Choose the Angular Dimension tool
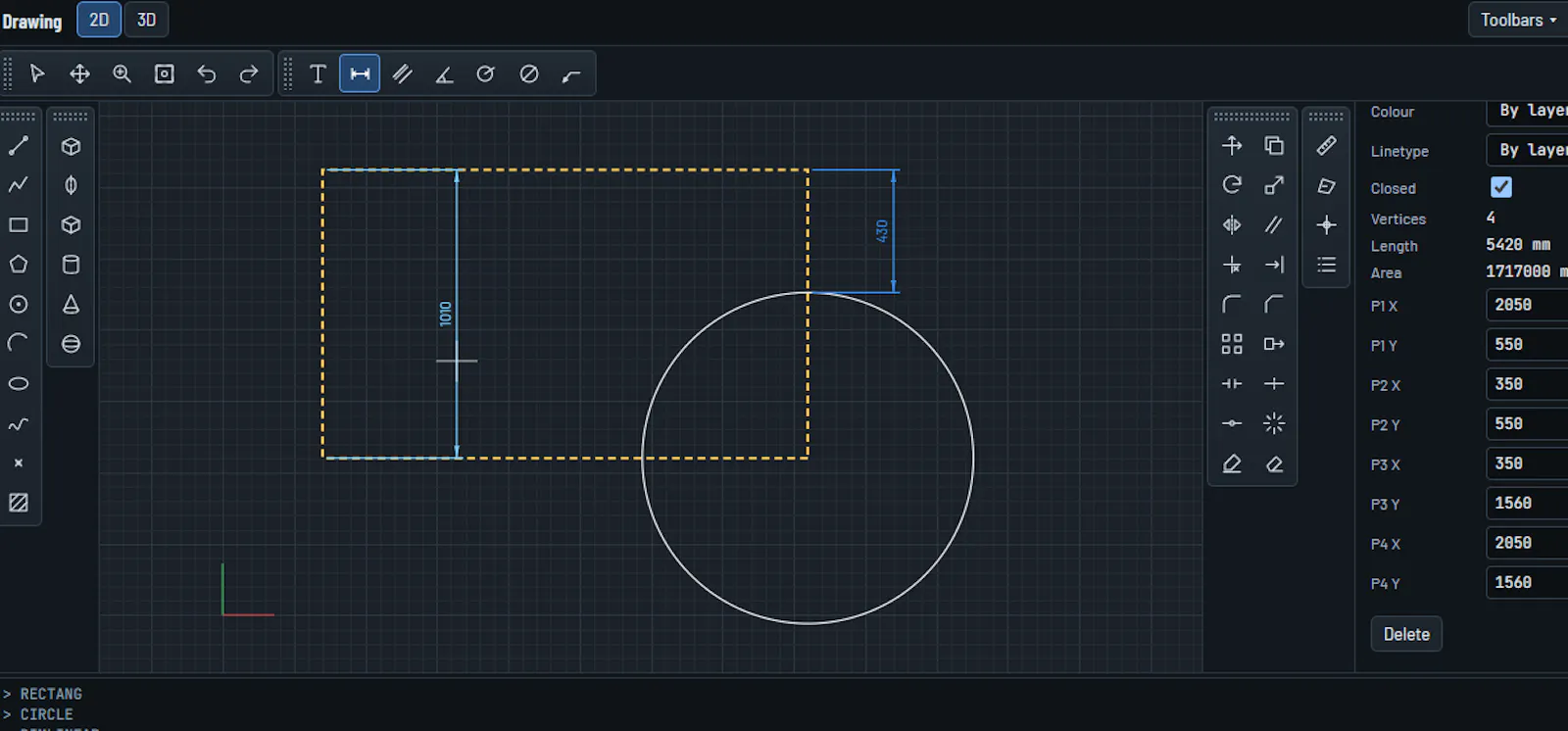Image resolution: width=1568 pixels, height=731 pixels. point(444,73)
